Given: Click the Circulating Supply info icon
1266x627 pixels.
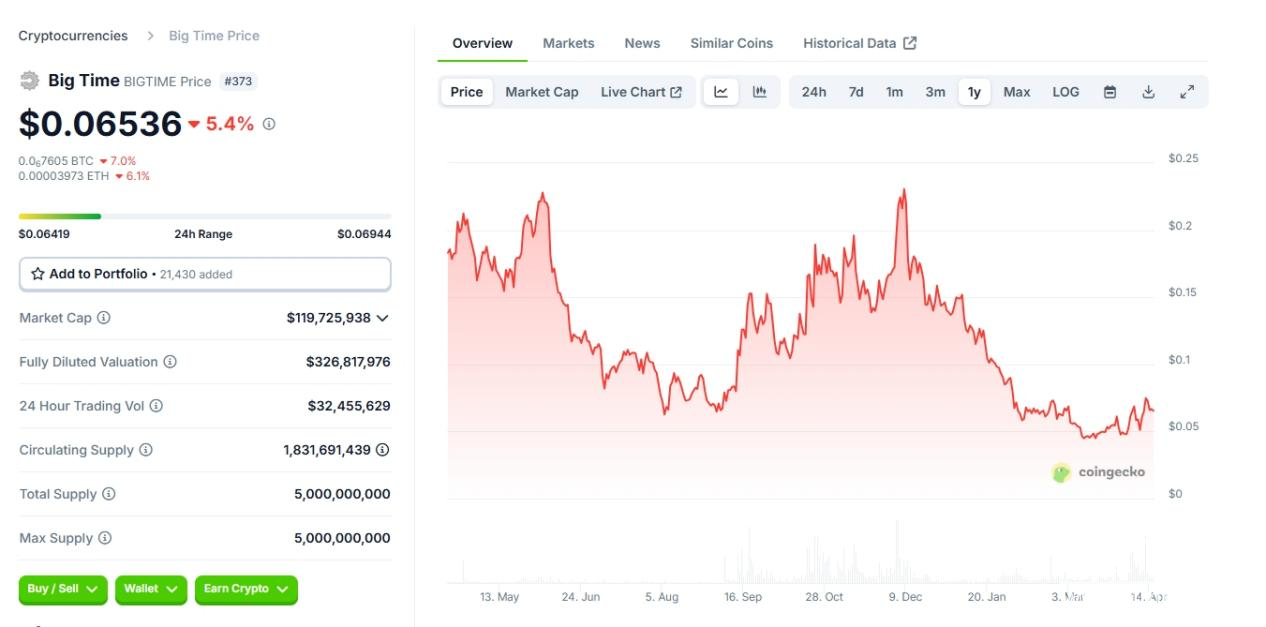Looking at the screenshot, I should tap(146, 450).
